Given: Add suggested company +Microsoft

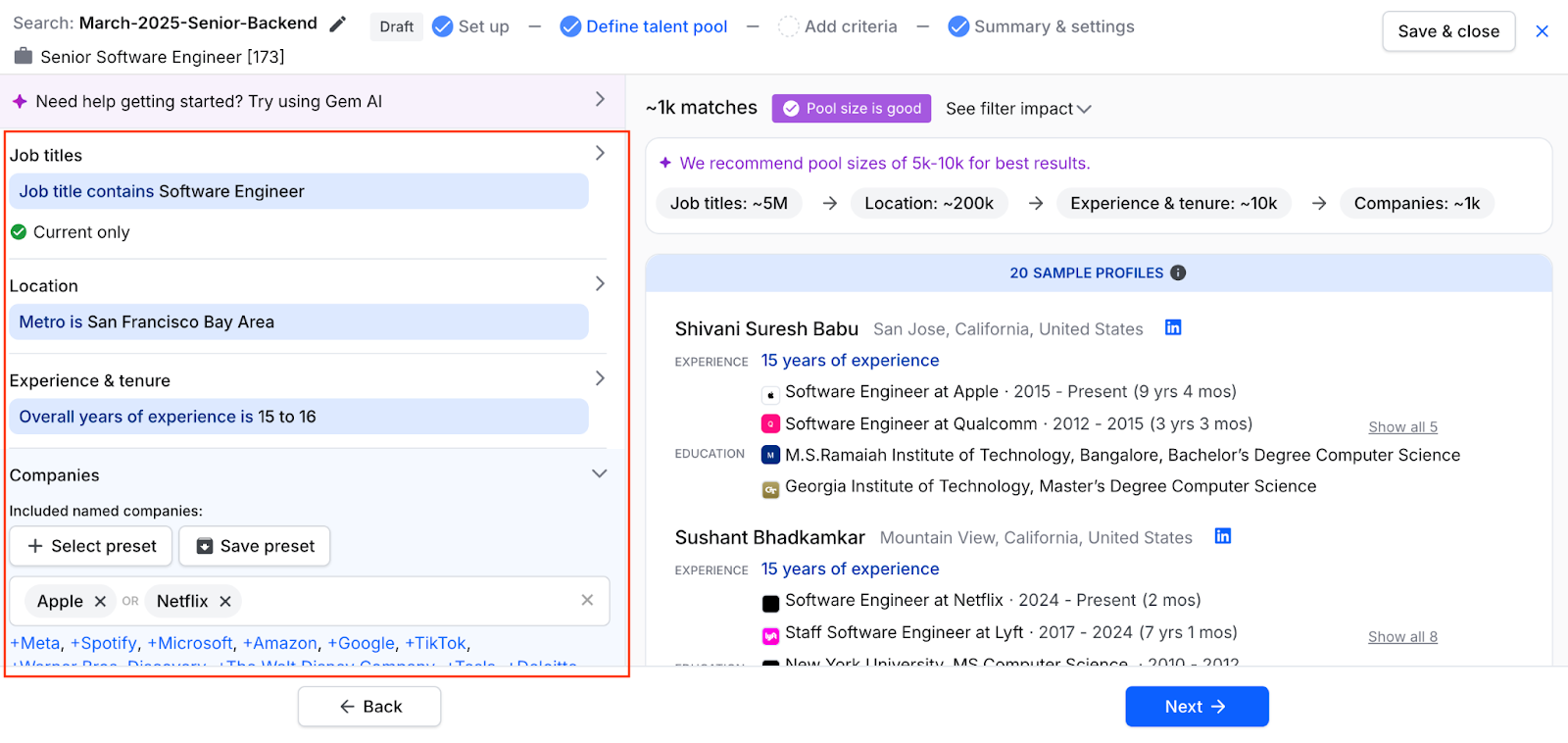Looking at the screenshot, I should (190, 643).
